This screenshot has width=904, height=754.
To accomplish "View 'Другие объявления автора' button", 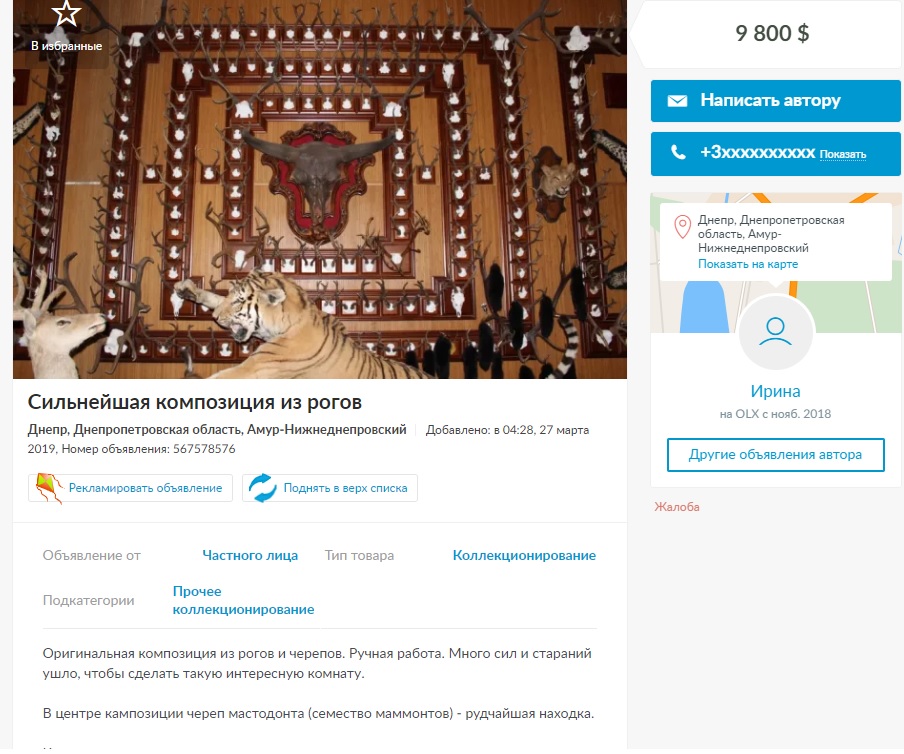I will coord(775,455).
